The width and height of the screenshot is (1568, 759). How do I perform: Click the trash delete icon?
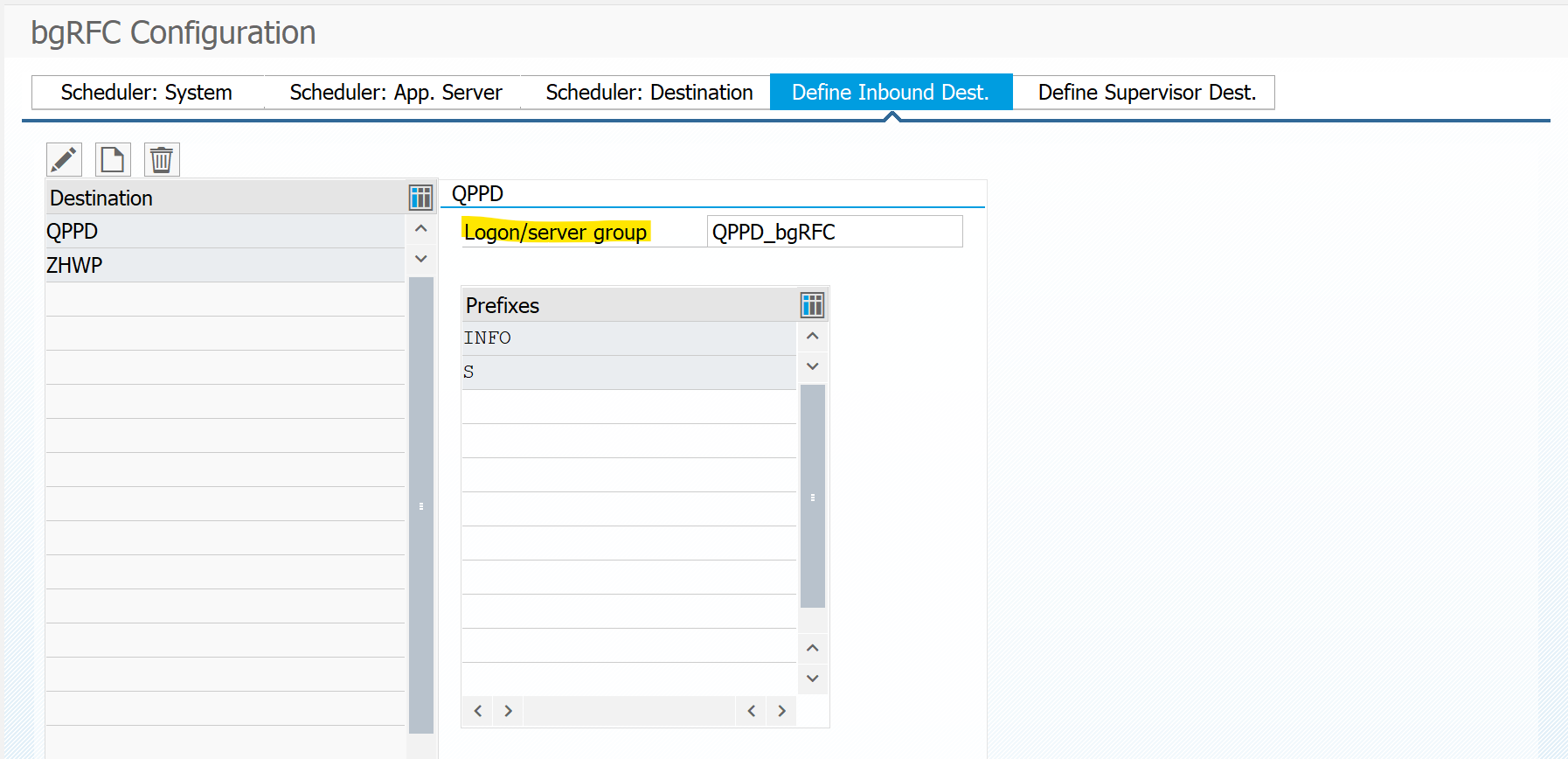point(162,160)
